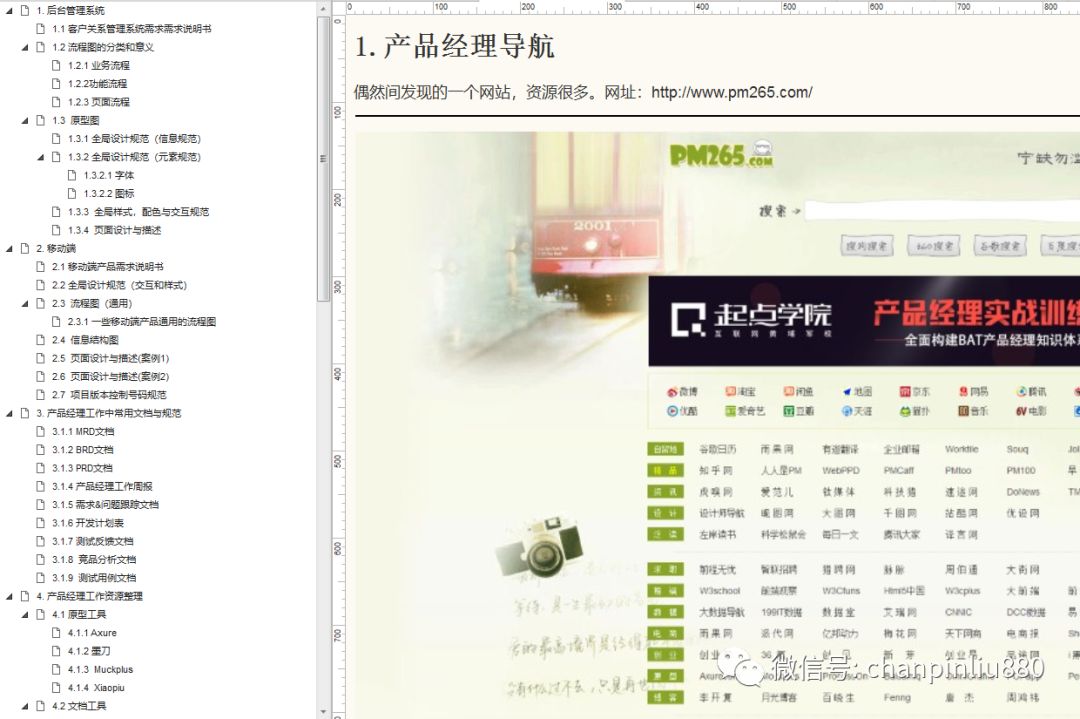Click page icon next to '3.1.6 开发计划表'
Image resolution: width=1080 pixels, height=719 pixels.
point(41,523)
